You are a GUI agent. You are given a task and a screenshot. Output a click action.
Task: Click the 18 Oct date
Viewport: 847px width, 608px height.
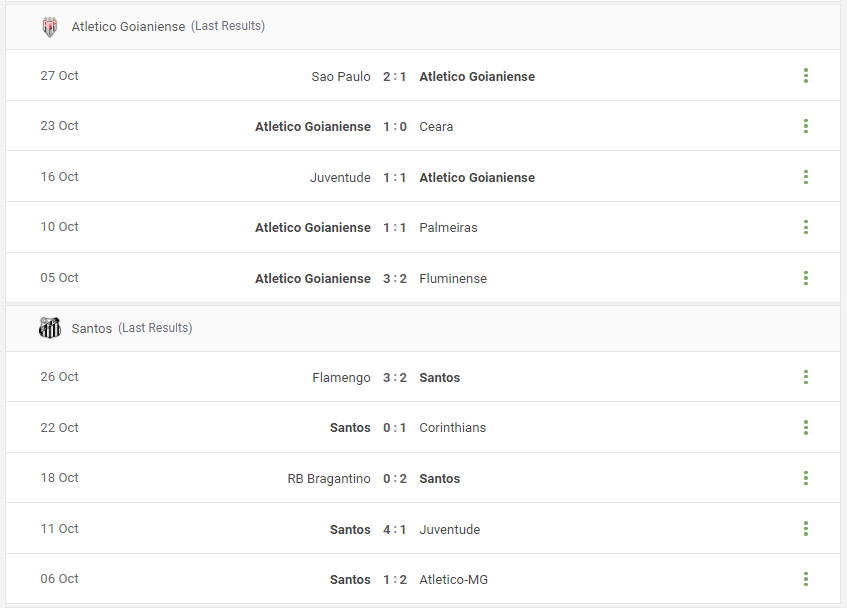click(59, 478)
